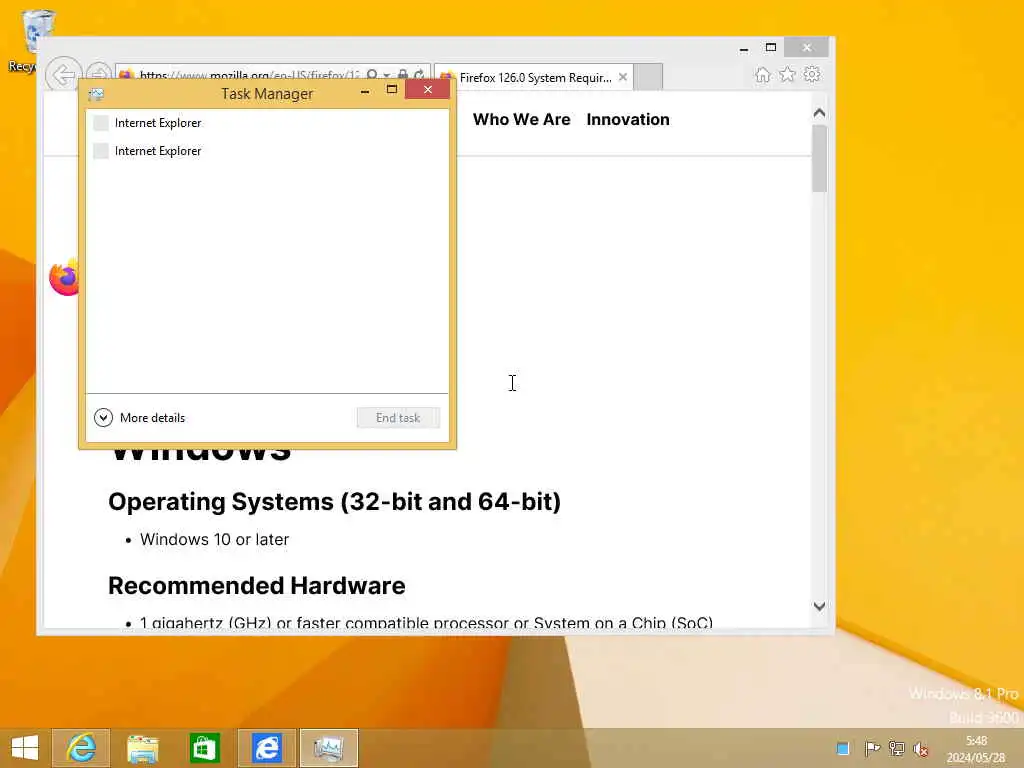The height and width of the screenshot is (768, 1024).
Task: Refresh the page with the reload icon
Action: click(419, 74)
